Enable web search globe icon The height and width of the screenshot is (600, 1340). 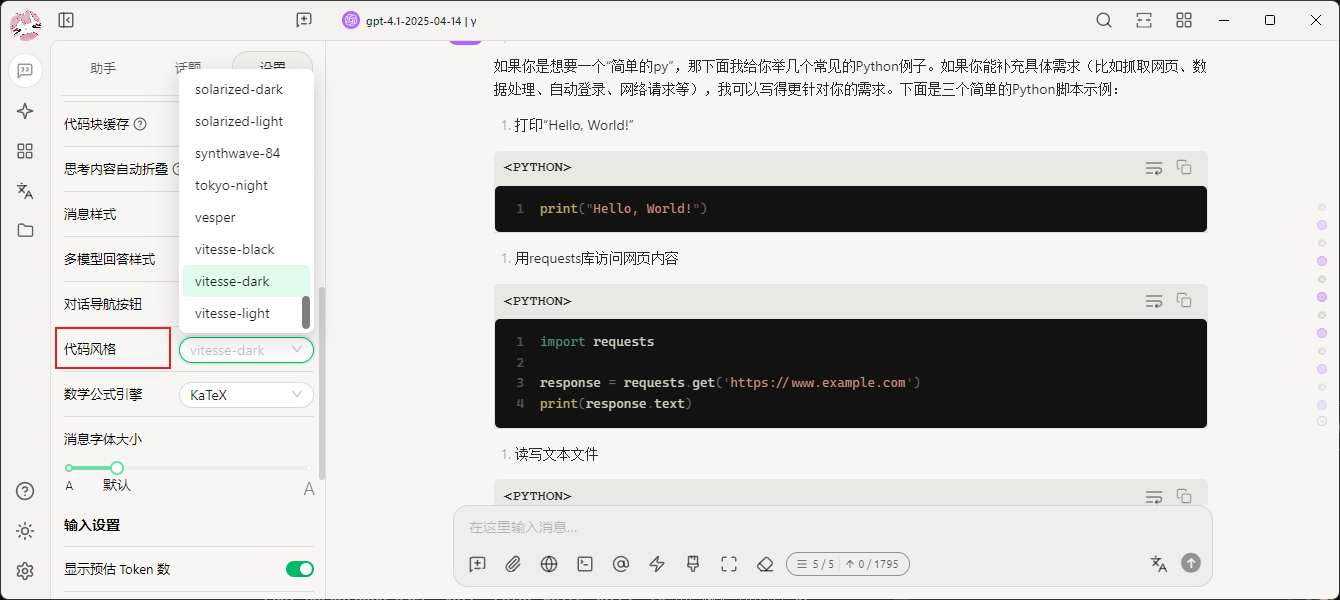[549, 564]
